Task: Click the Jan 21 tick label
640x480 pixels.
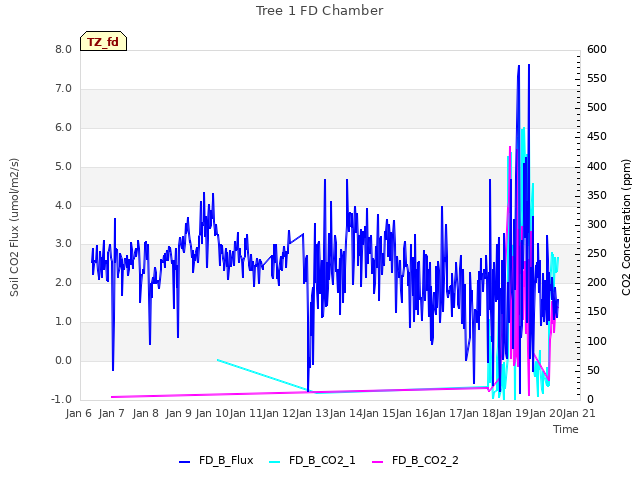Action: click(x=579, y=413)
